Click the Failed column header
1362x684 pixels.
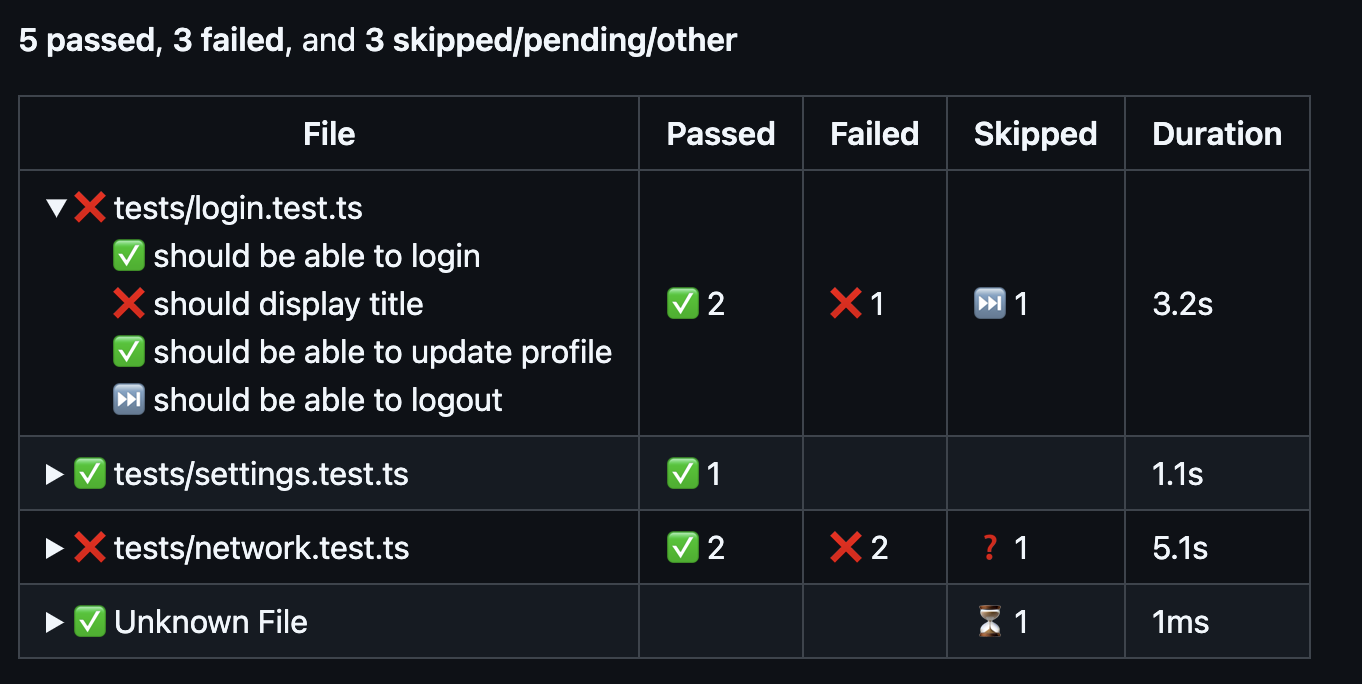coord(875,134)
